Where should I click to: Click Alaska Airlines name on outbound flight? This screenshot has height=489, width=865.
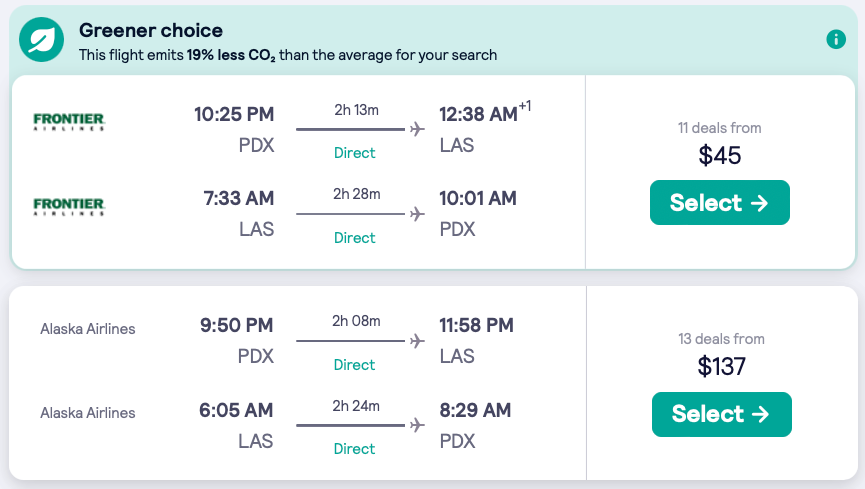(88, 328)
